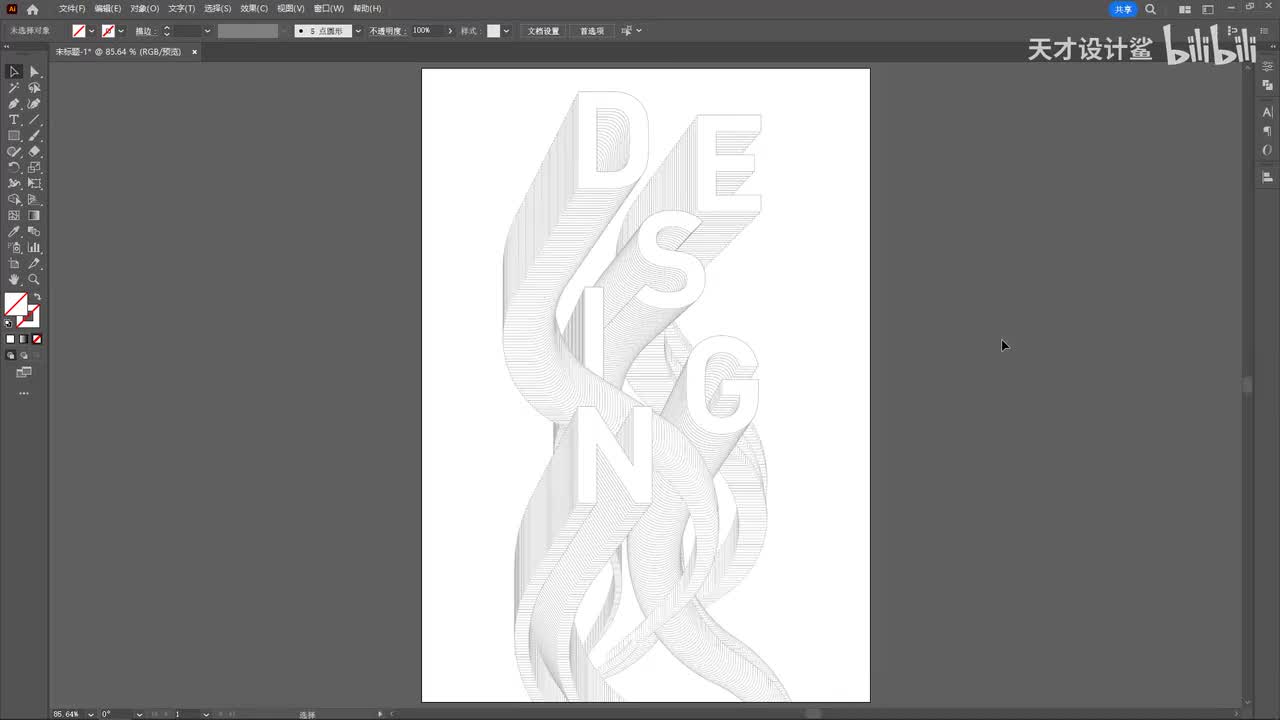This screenshot has height=720, width=1280.
Task: Enable Draw Behind mode
Action: click(24, 355)
